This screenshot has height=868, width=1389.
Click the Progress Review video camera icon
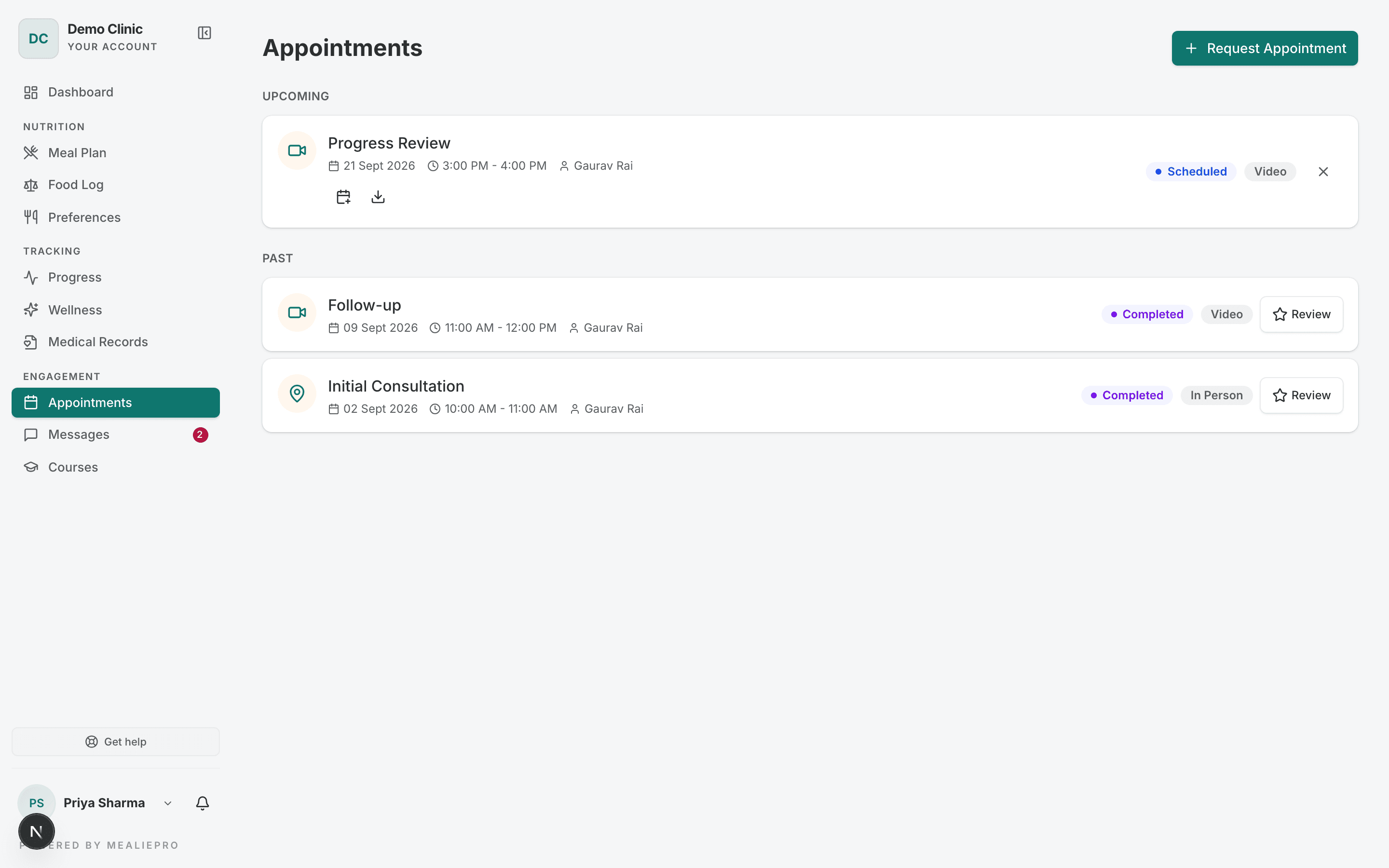coord(297,150)
